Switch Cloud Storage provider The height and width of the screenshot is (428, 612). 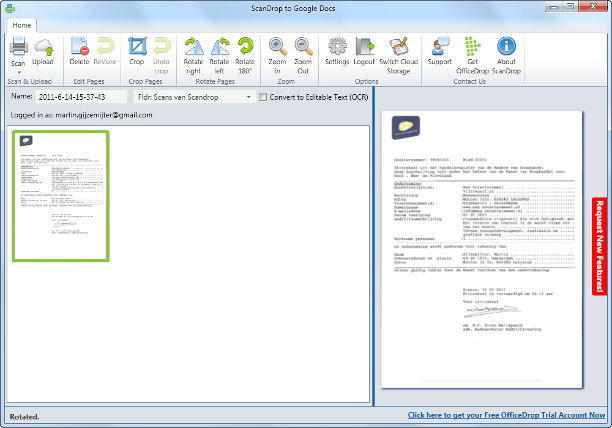399,56
